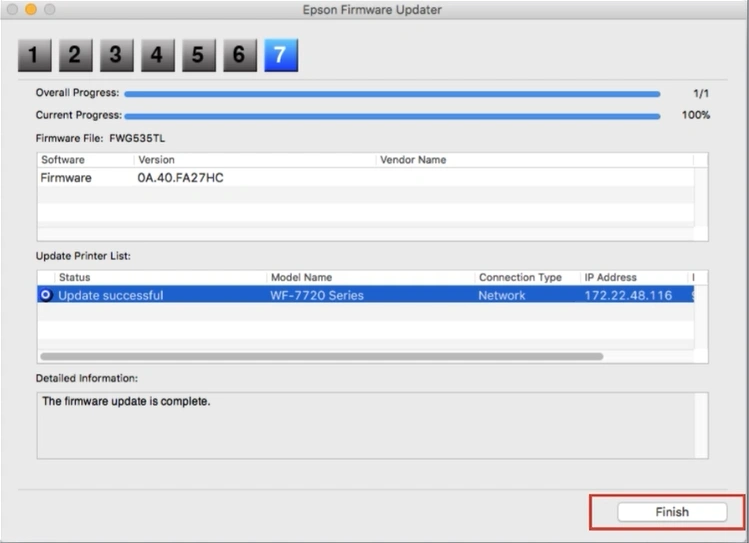Select step 2 number icon

(x=75, y=55)
